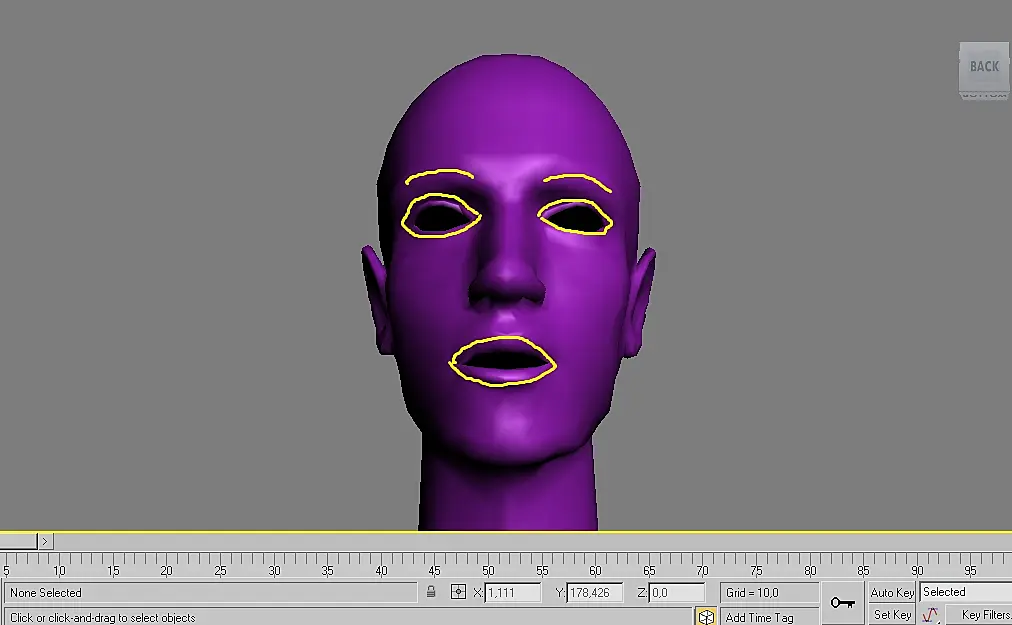Click the absolute/offset transform type-in icon

[x=458, y=592]
